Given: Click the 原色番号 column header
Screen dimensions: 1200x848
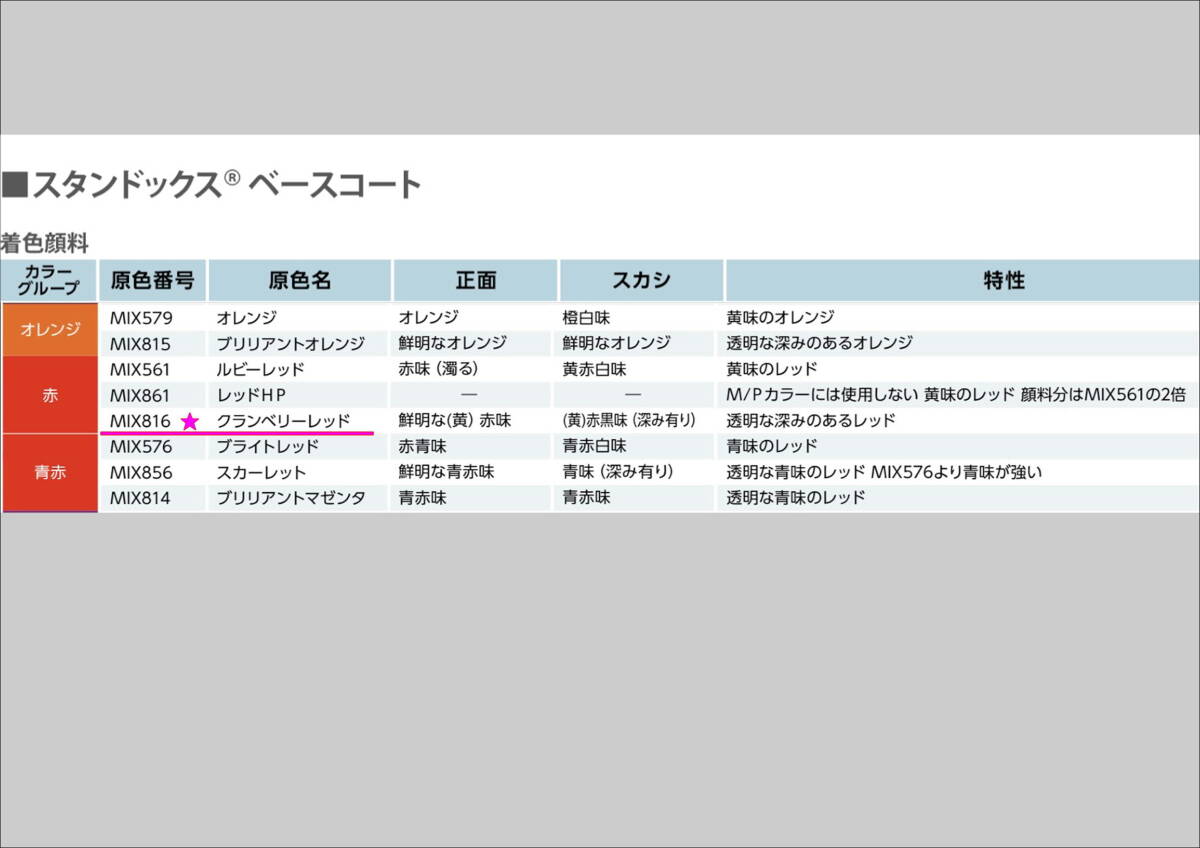Looking at the screenshot, I should 152,280.
